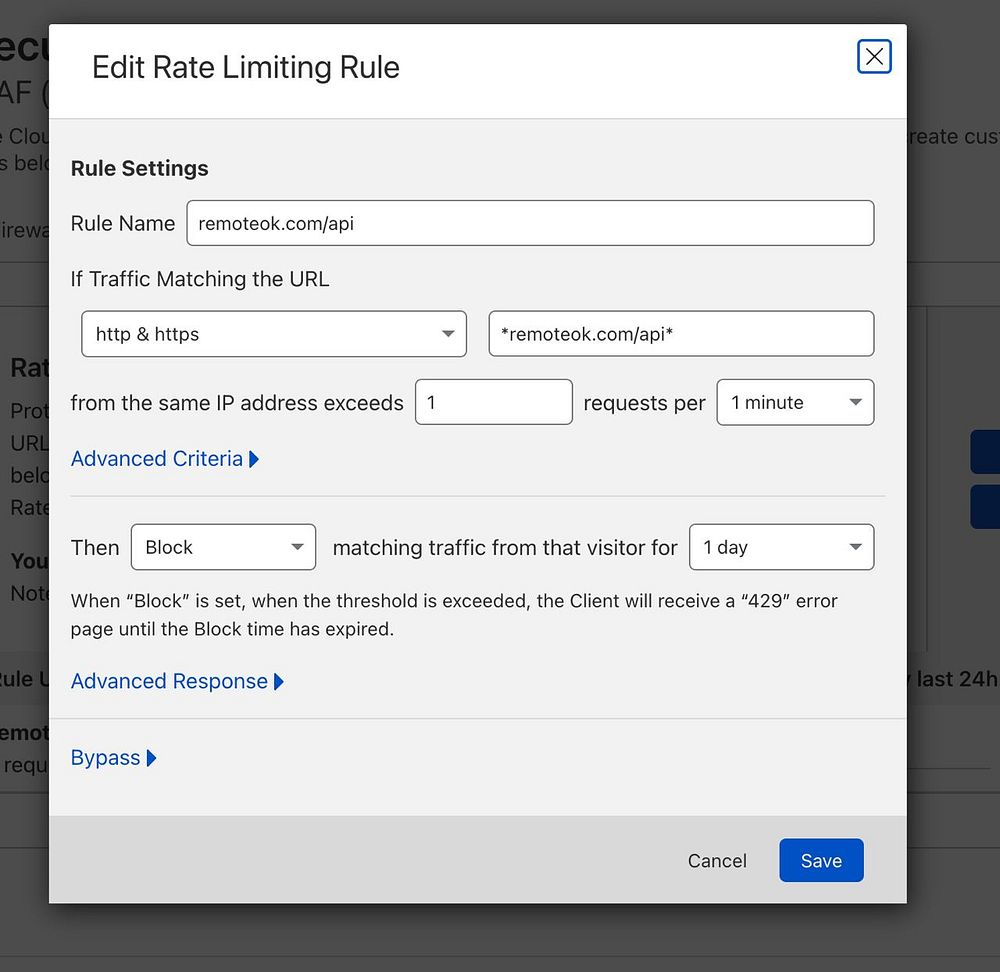Click the partially hidden Firewall tab in background
This screenshot has width=1000, height=972.
[24, 230]
